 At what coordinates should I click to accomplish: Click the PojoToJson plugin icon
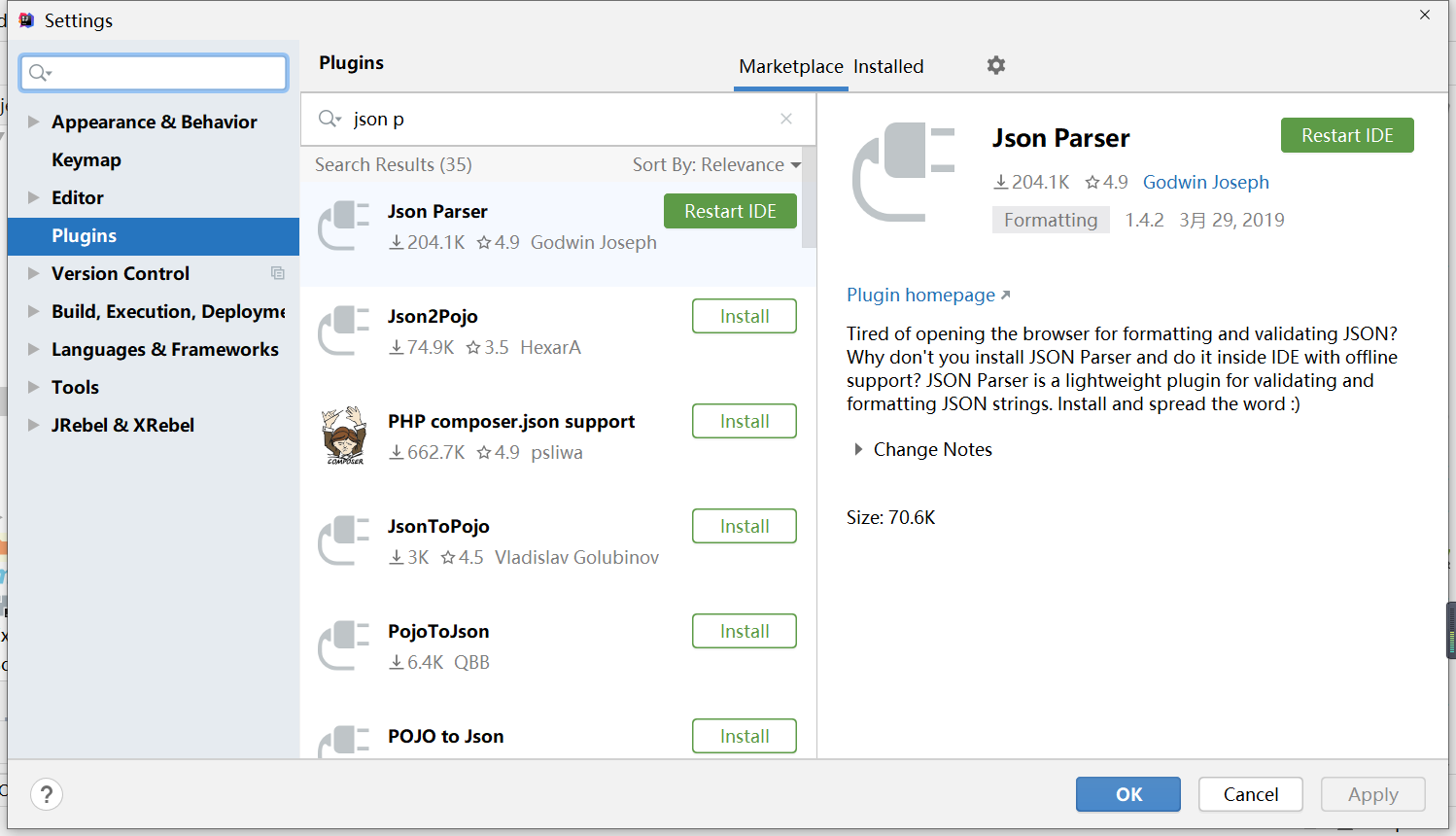344,645
